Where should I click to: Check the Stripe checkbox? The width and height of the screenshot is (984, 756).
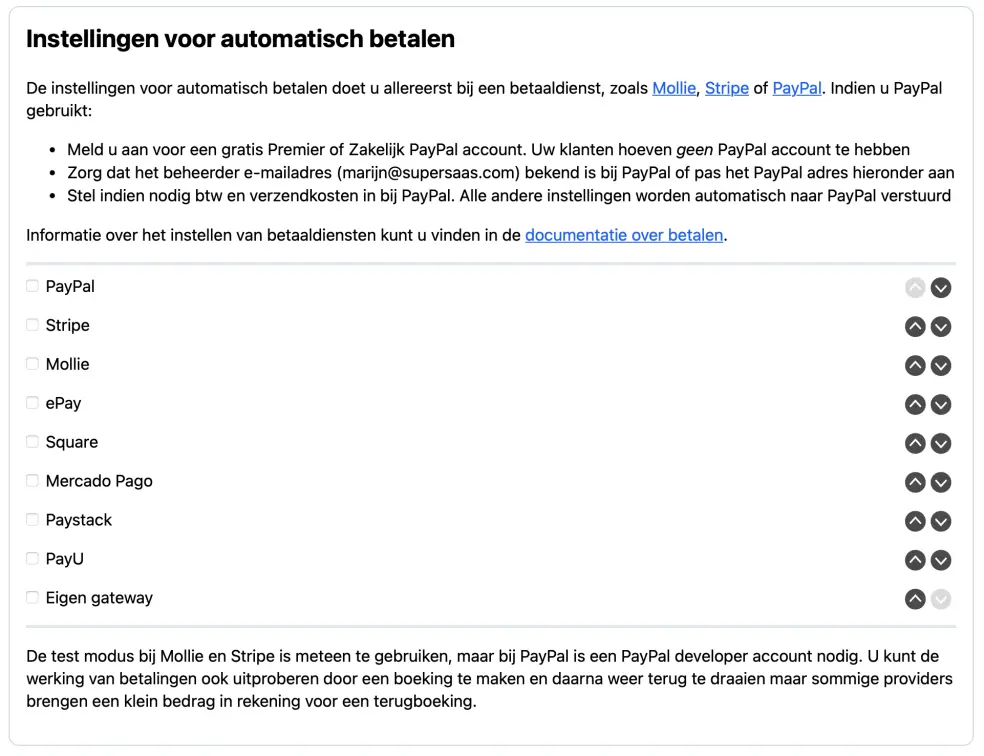point(31,325)
